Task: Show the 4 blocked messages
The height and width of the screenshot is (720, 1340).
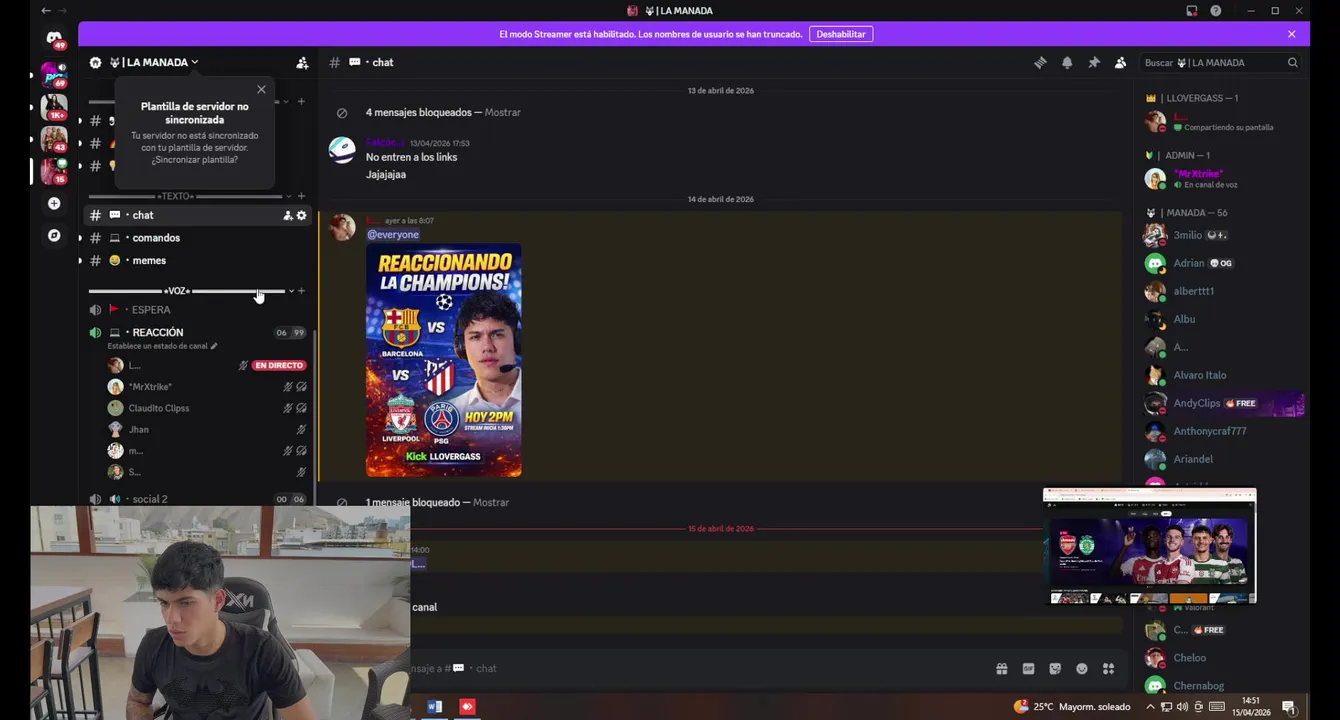Action: [502, 112]
